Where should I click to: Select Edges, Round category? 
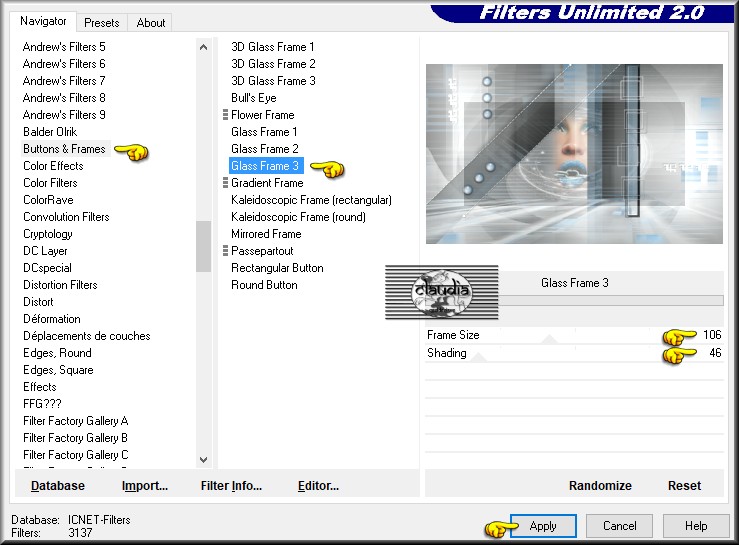pyautogui.click(x=57, y=353)
